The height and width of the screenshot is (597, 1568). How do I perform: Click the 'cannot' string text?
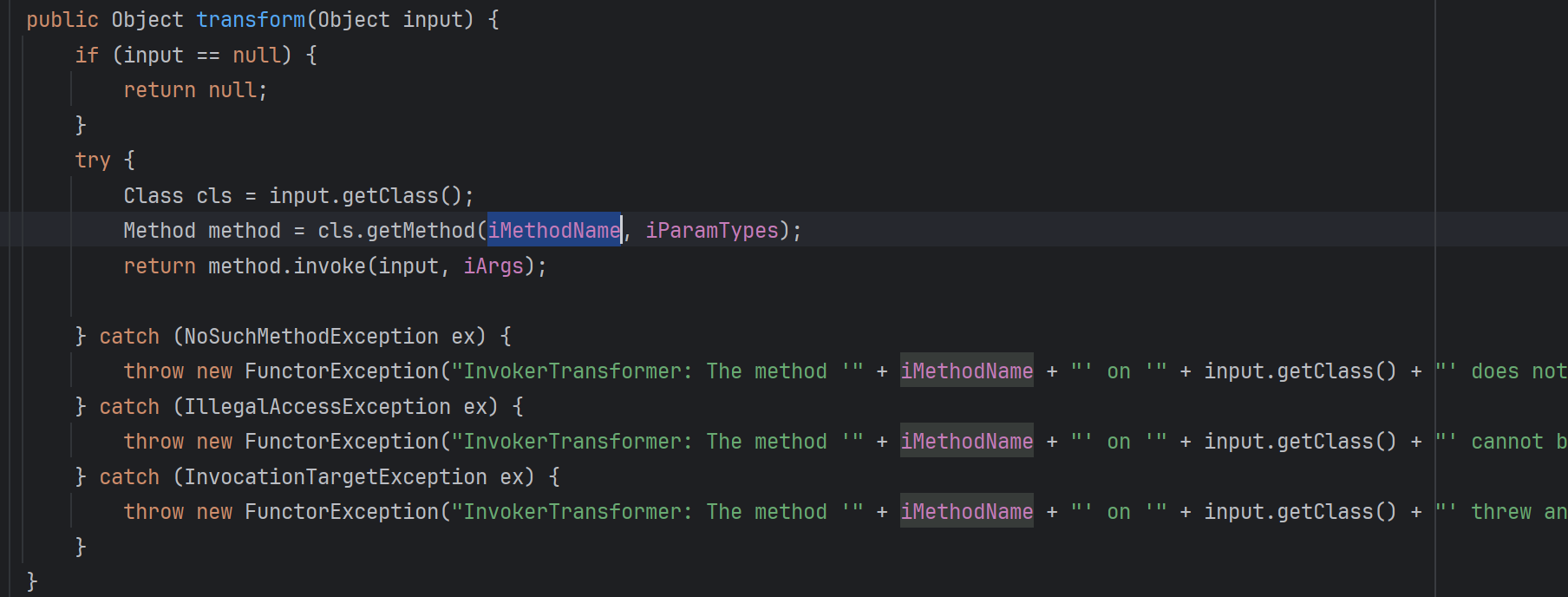coord(1507,441)
